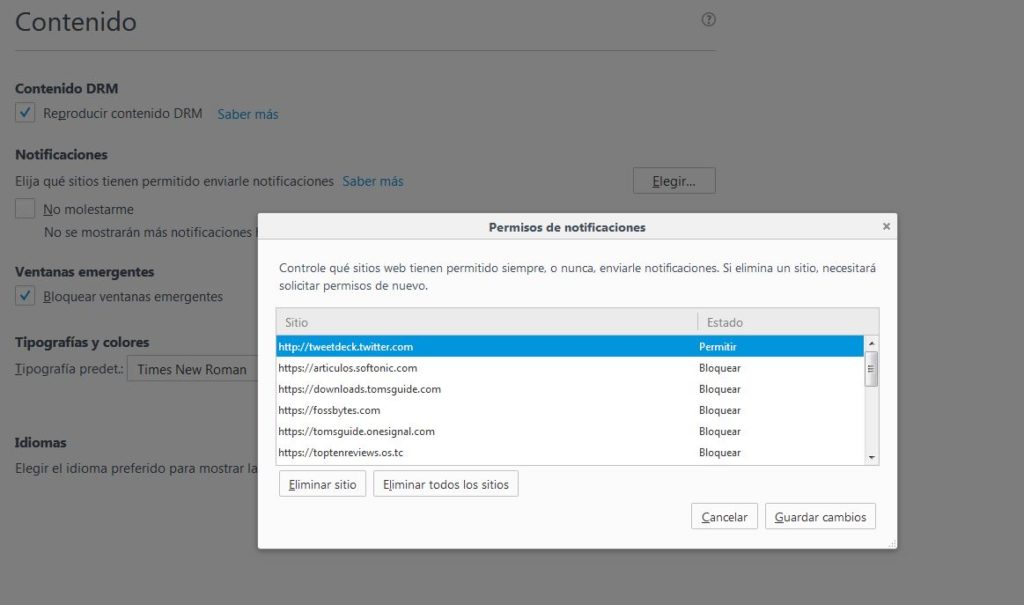Screen dimensions: 1024x605
Task: Open Saber más in the Notificaciones section
Action: (374, 181)
